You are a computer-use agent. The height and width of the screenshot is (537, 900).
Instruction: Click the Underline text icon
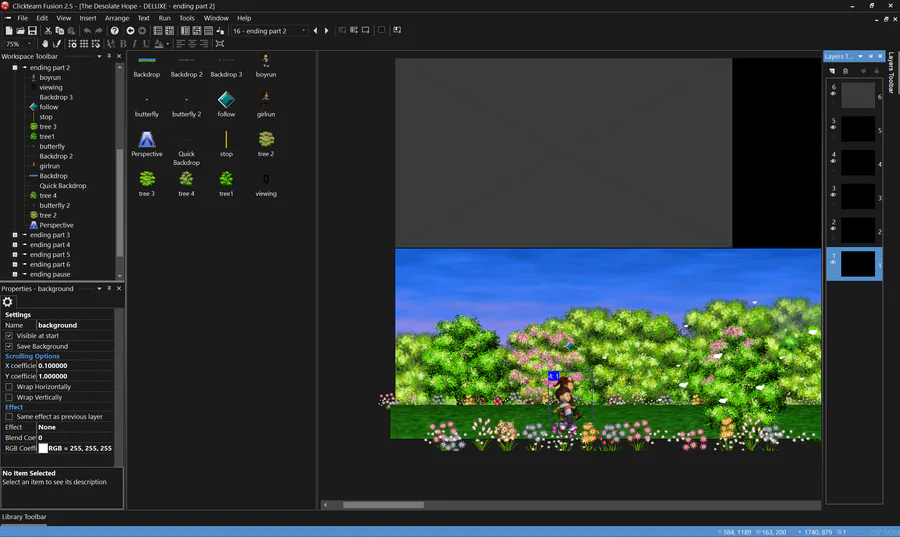tap(146, 44)
